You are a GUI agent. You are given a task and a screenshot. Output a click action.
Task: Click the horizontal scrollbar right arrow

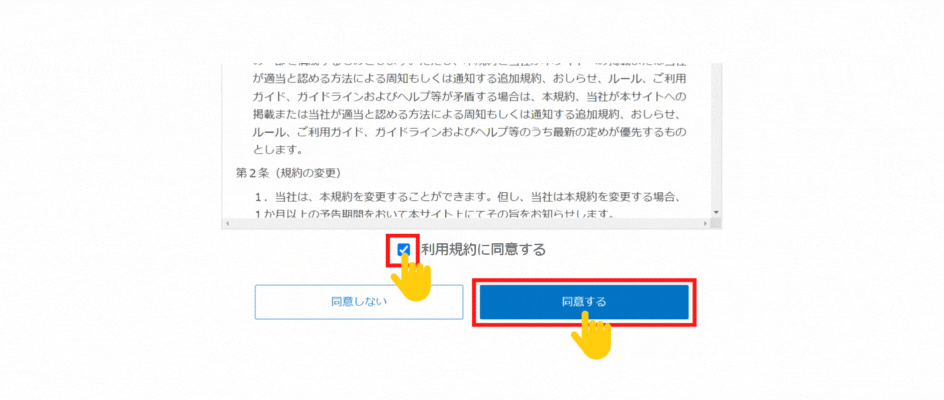point(705,223)
